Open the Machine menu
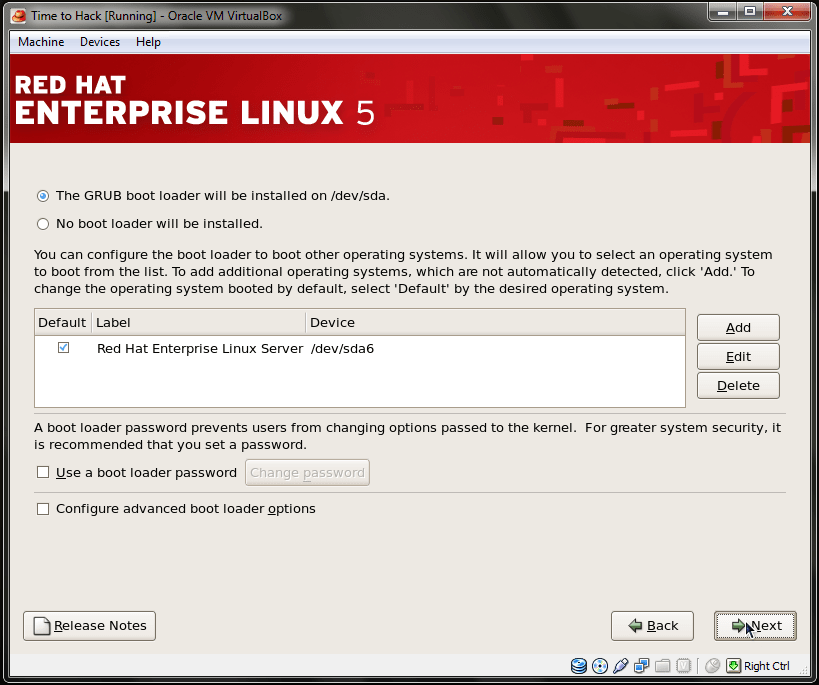 pos(41,42)
